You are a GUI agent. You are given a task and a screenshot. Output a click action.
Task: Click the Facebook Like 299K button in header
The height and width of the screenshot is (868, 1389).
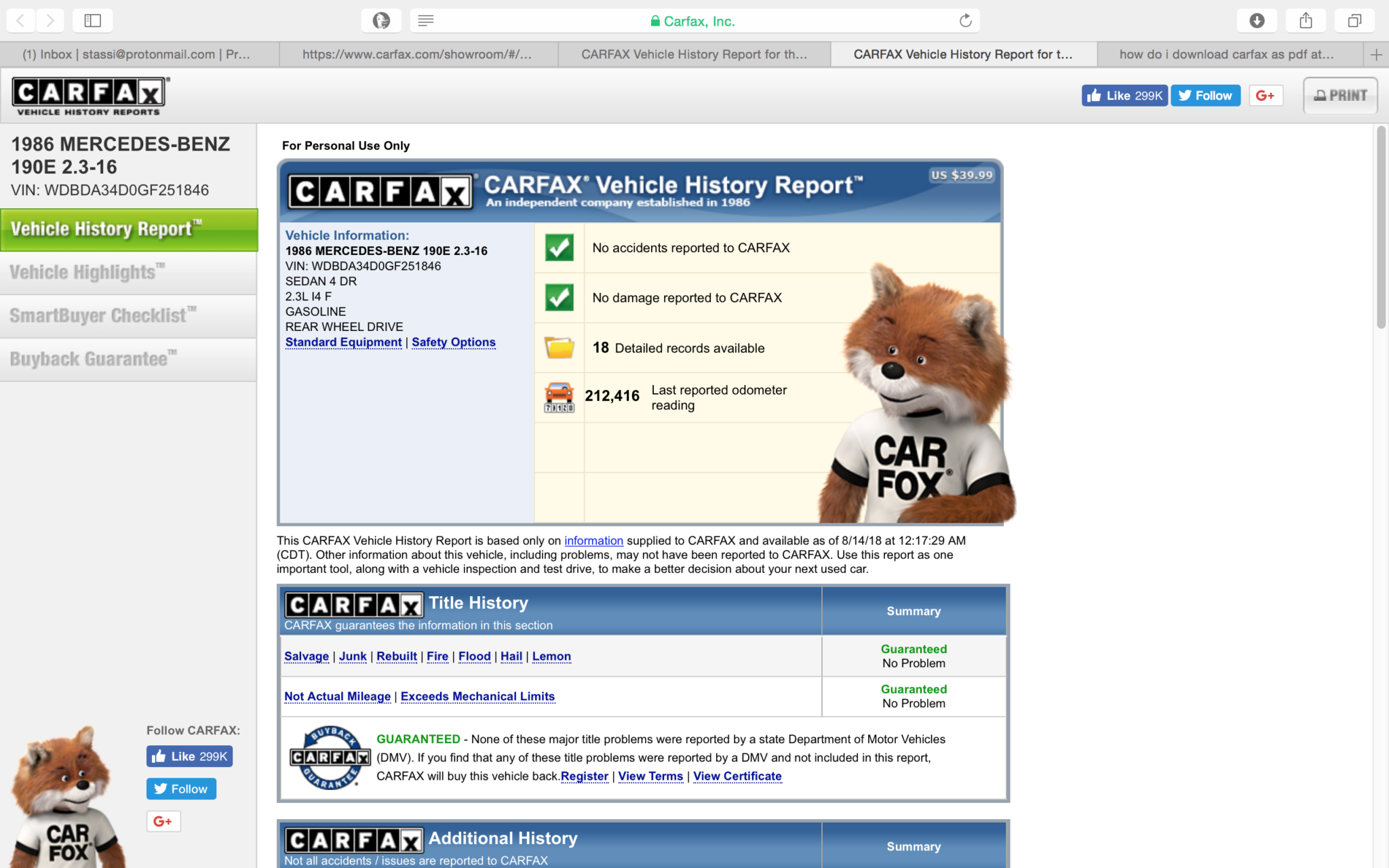[x=1124, y=96]
